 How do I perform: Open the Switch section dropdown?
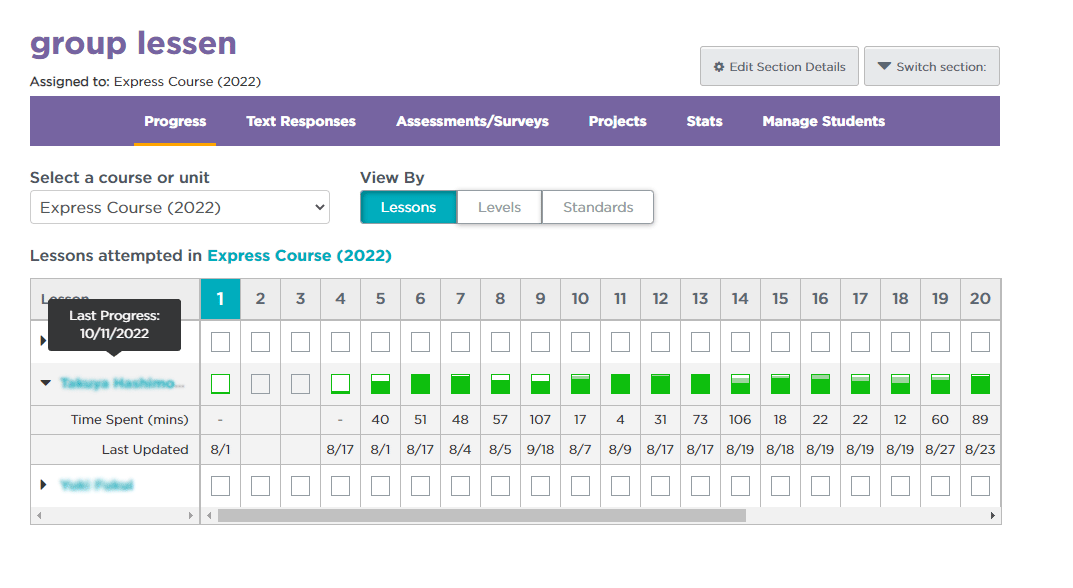(931, 67)
